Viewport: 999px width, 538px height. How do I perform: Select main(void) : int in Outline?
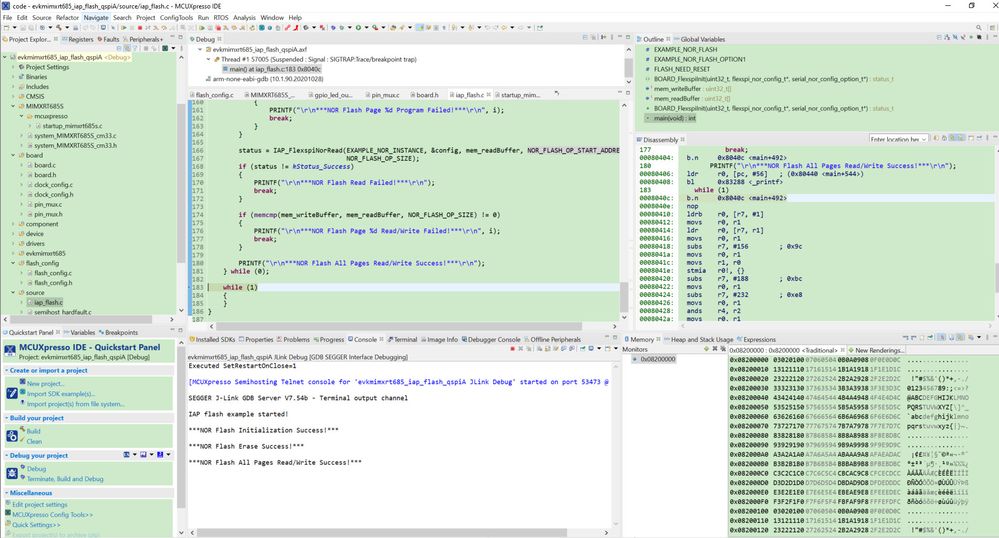[674, 119]
